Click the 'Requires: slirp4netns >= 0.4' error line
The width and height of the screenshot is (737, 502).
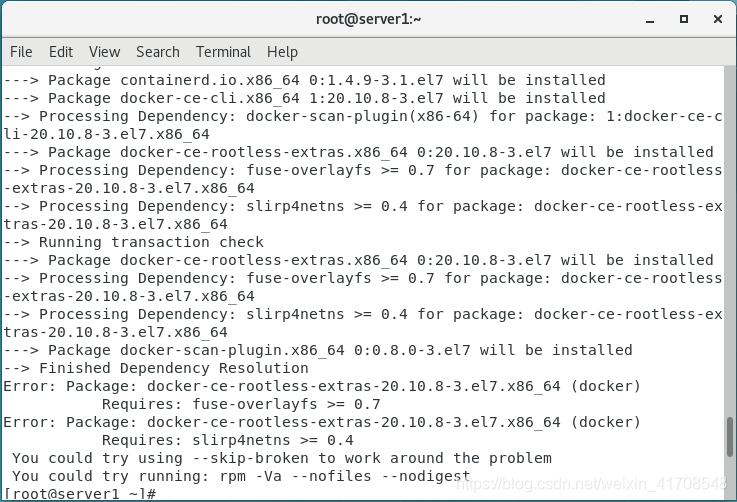(227, 440)
